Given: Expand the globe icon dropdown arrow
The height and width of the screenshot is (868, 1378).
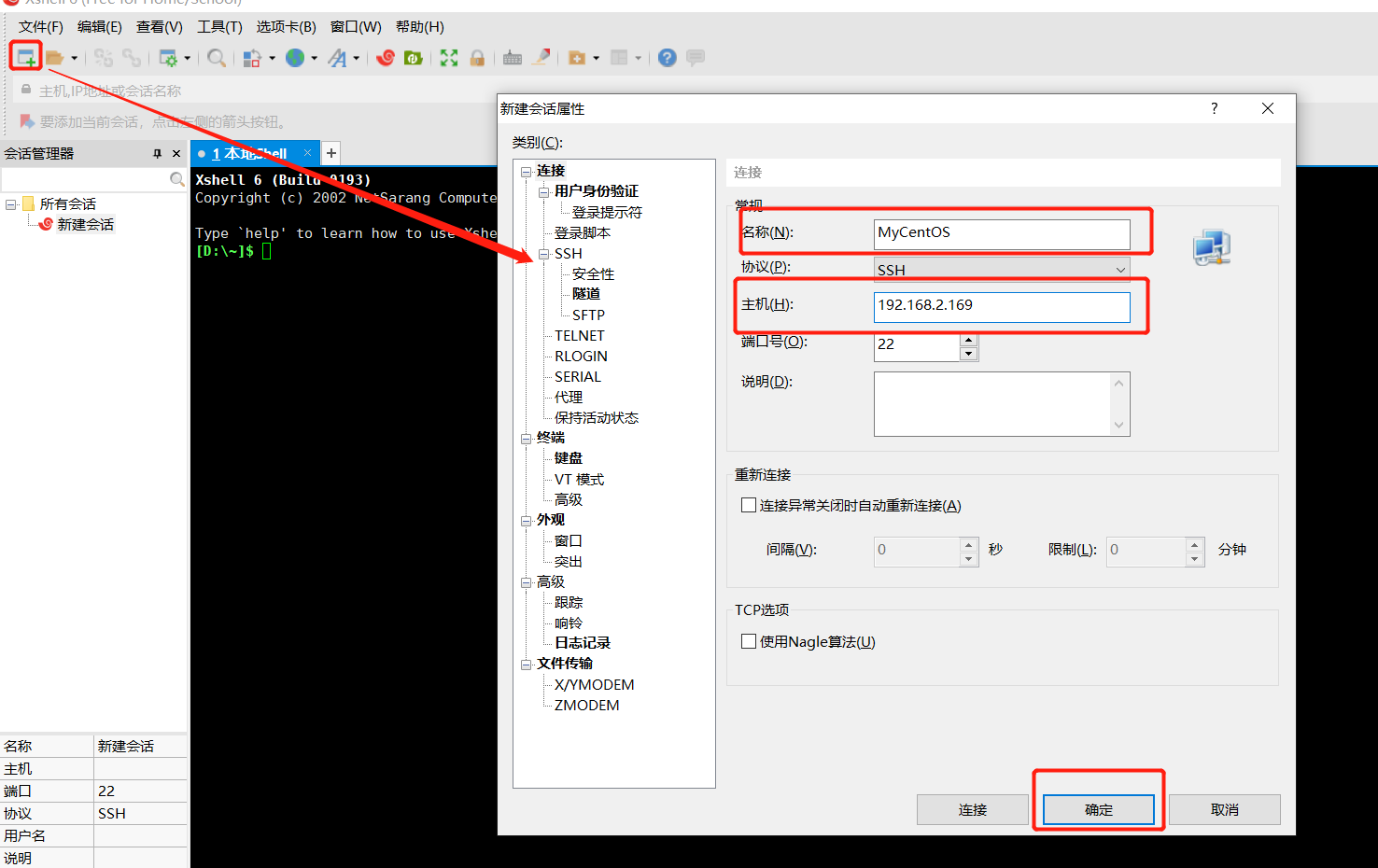Looking at the screenshot, I should [315, 58].
